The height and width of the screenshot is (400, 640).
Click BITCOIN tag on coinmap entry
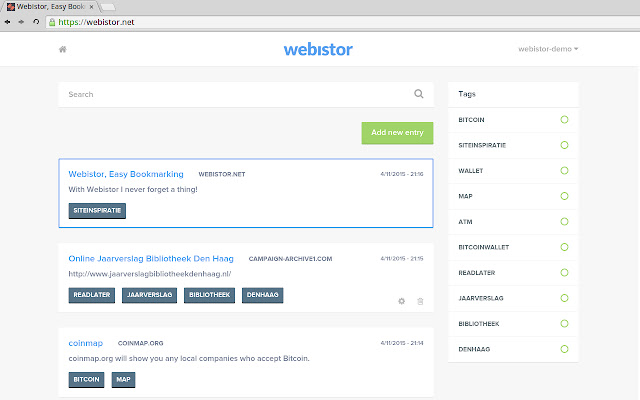pyautogui.click(x=87, y=380)
